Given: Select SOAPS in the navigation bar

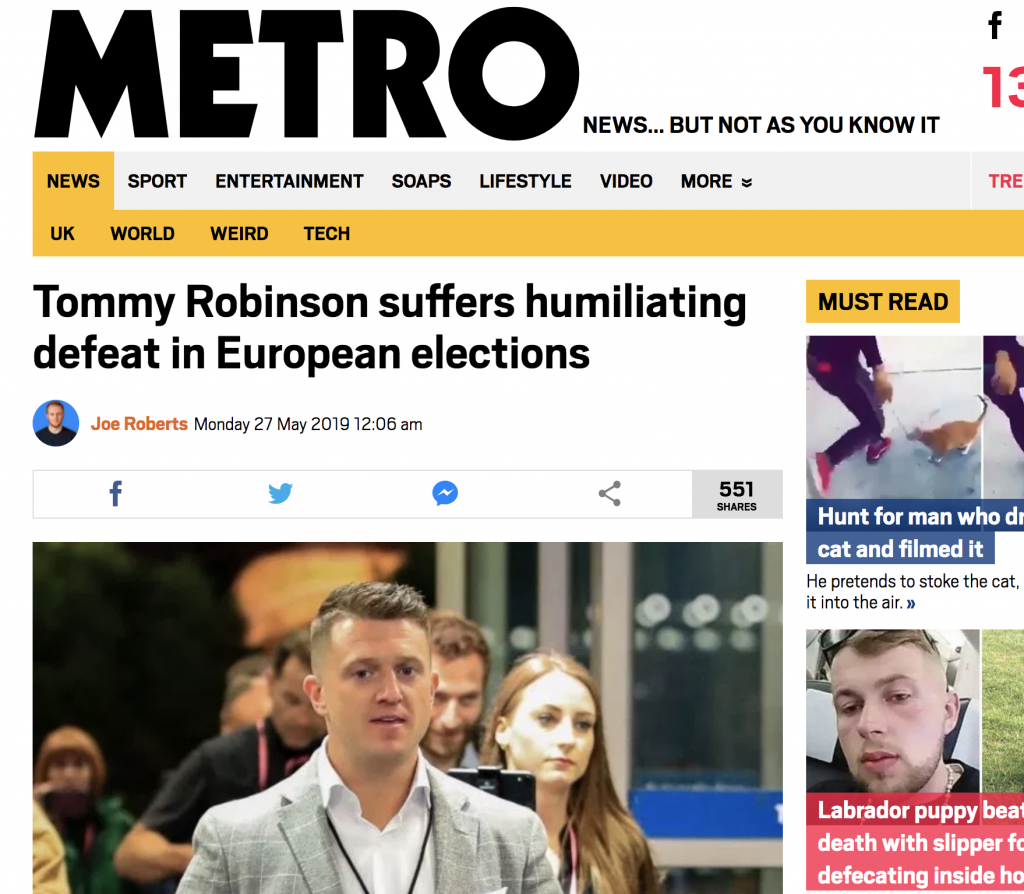Looking at the screenshot, I should pyautogui.click(x=421, y=181).
